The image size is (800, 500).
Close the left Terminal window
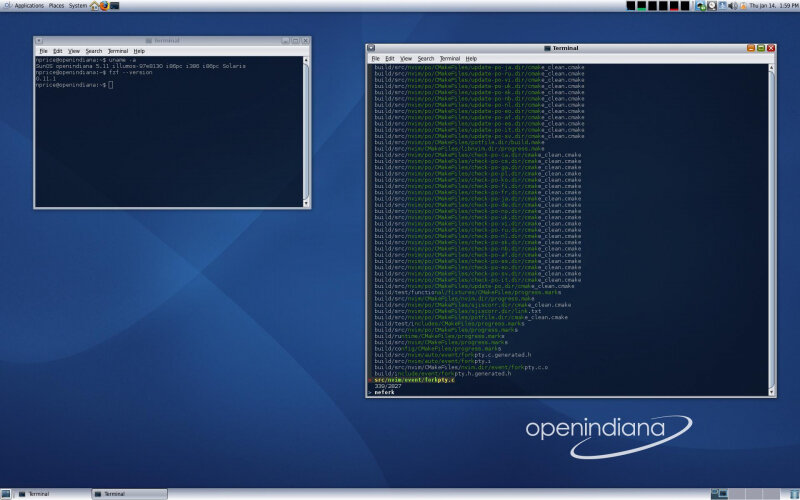point(306,40)
